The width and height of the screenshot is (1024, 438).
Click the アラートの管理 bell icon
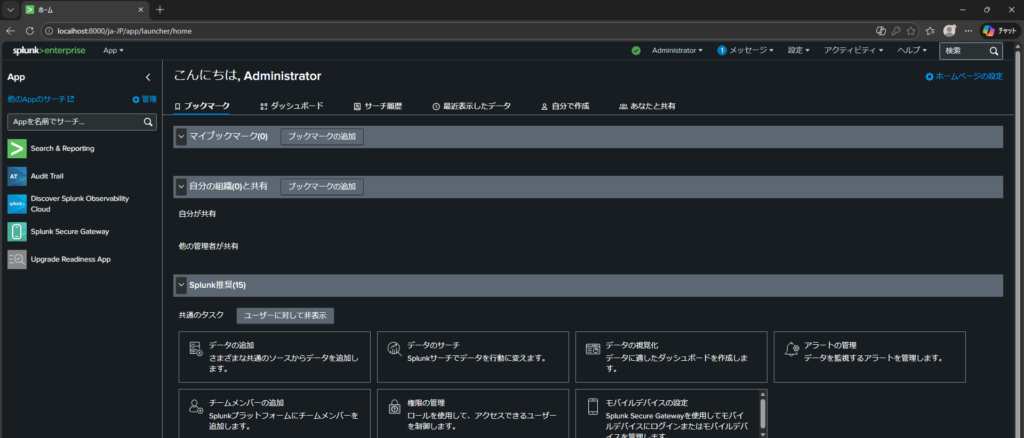tap(792, 348)
